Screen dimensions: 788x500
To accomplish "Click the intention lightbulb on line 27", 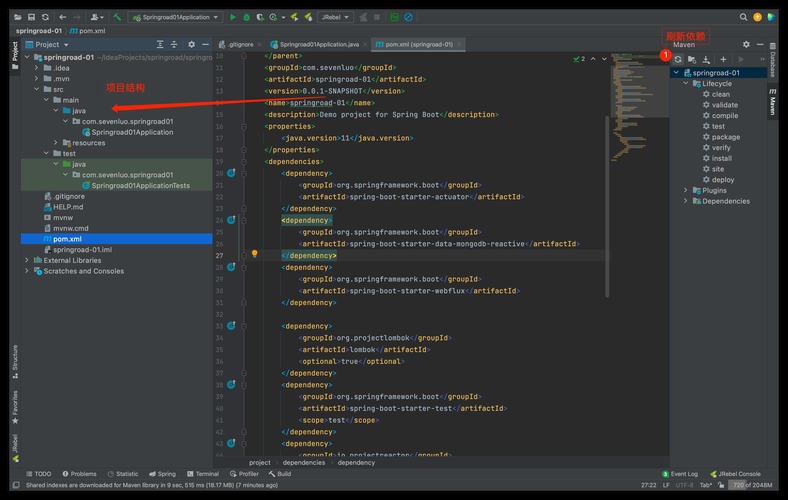I will tap(254, 254).
